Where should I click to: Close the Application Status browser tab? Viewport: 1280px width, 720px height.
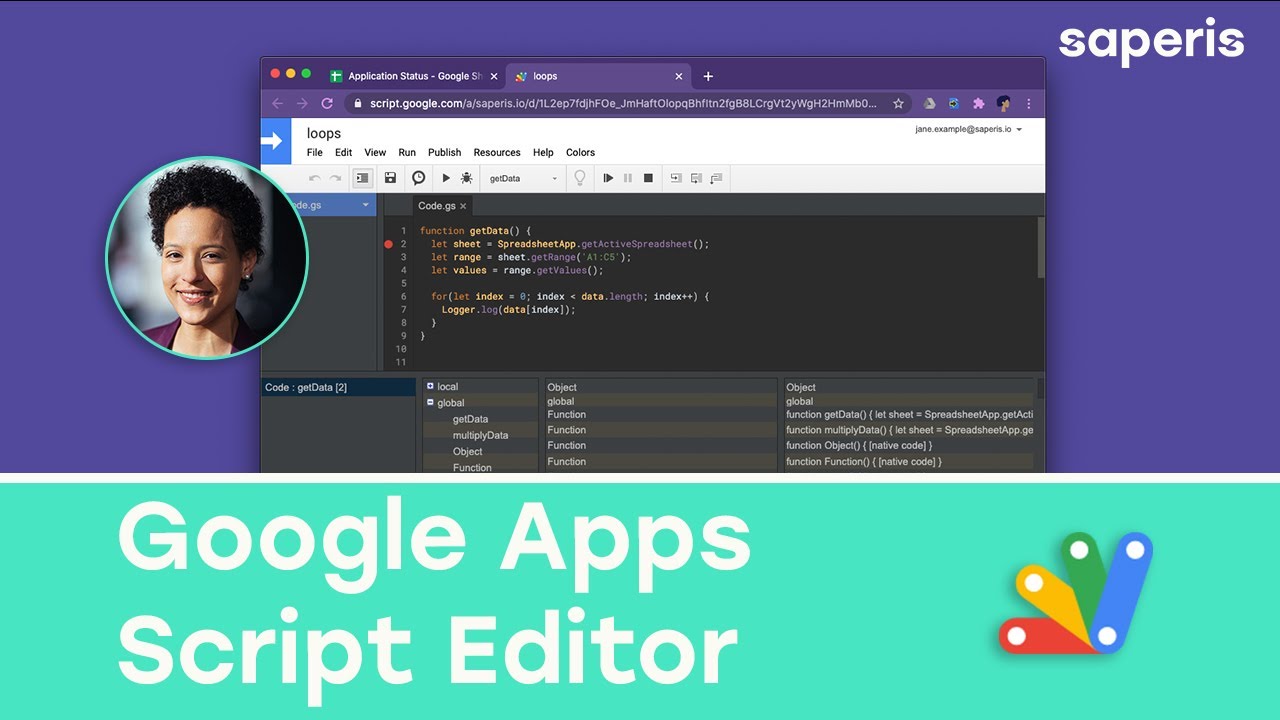494,76
